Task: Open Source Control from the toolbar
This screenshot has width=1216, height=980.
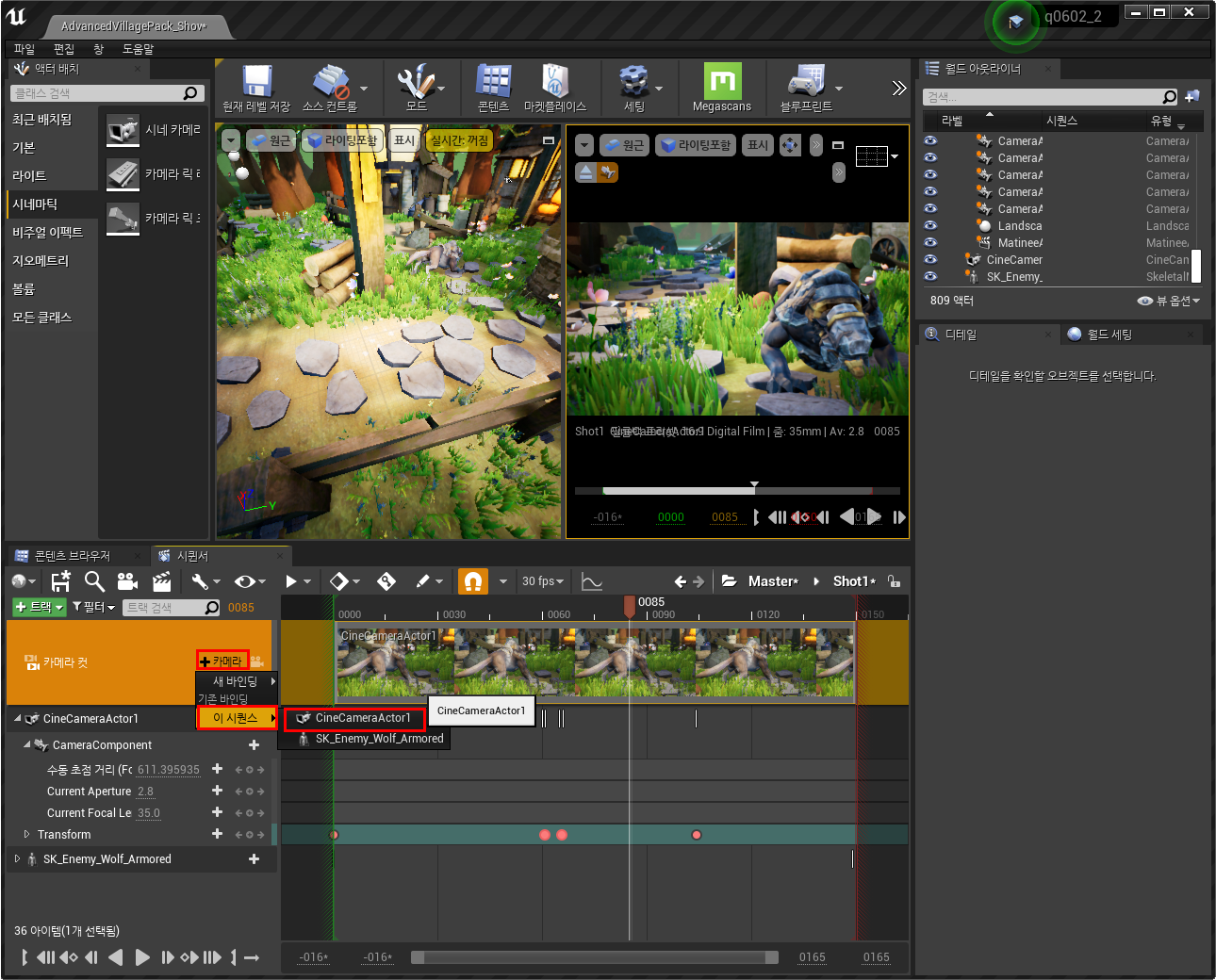Action: [x=331, y=81]
